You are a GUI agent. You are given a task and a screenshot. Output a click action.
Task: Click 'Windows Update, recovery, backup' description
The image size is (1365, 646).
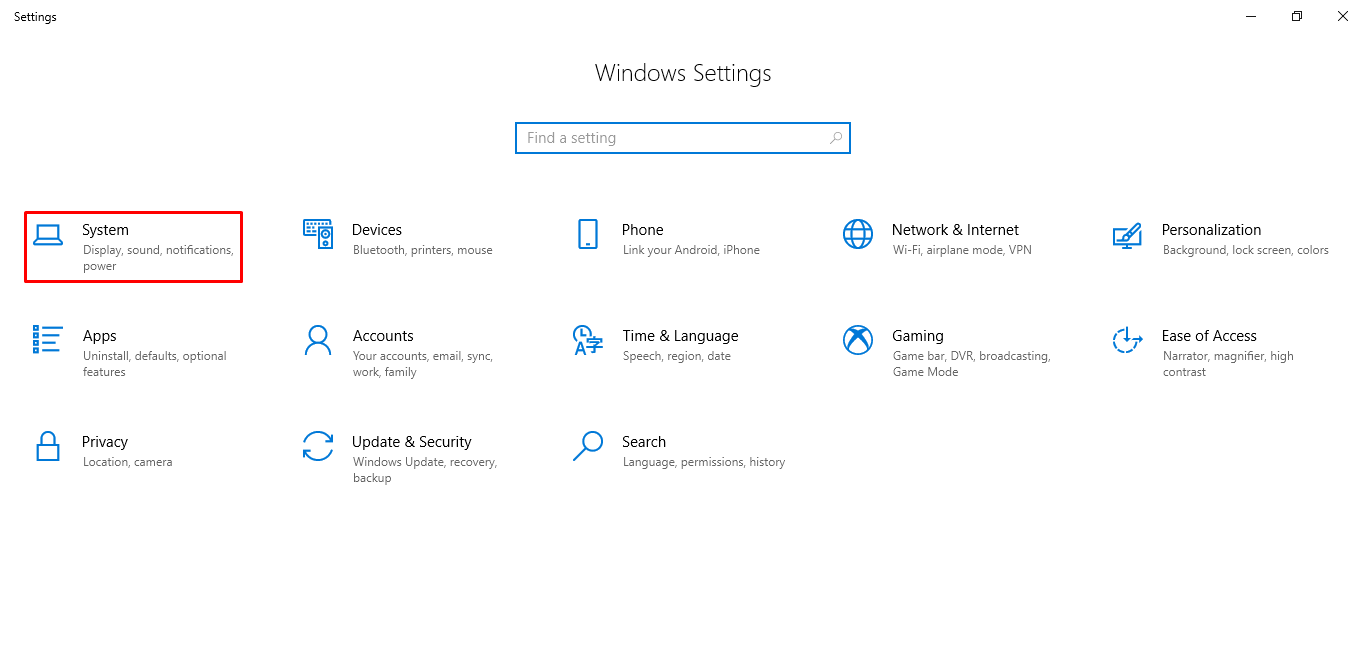tap(425, 470)
